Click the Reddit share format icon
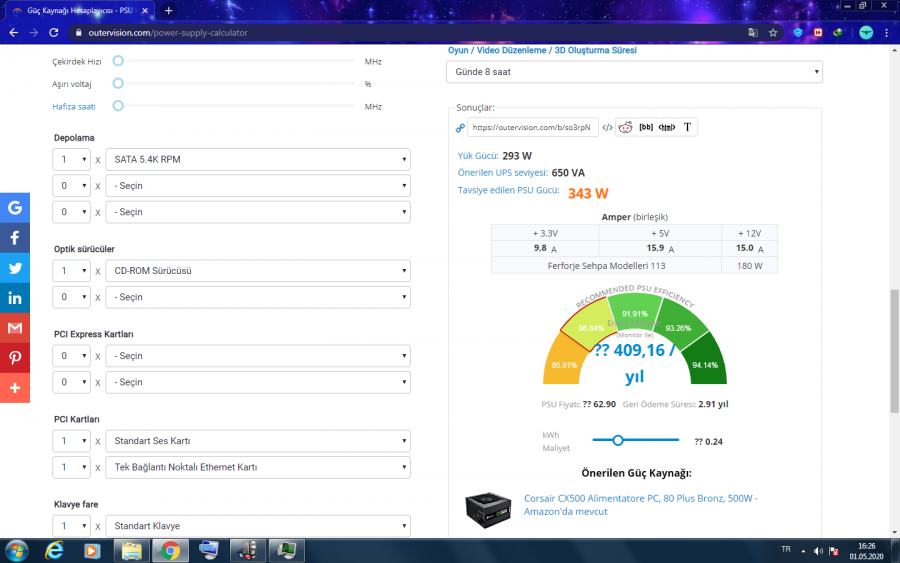This screenshot has height=563, width=900. tap(625, 127)
